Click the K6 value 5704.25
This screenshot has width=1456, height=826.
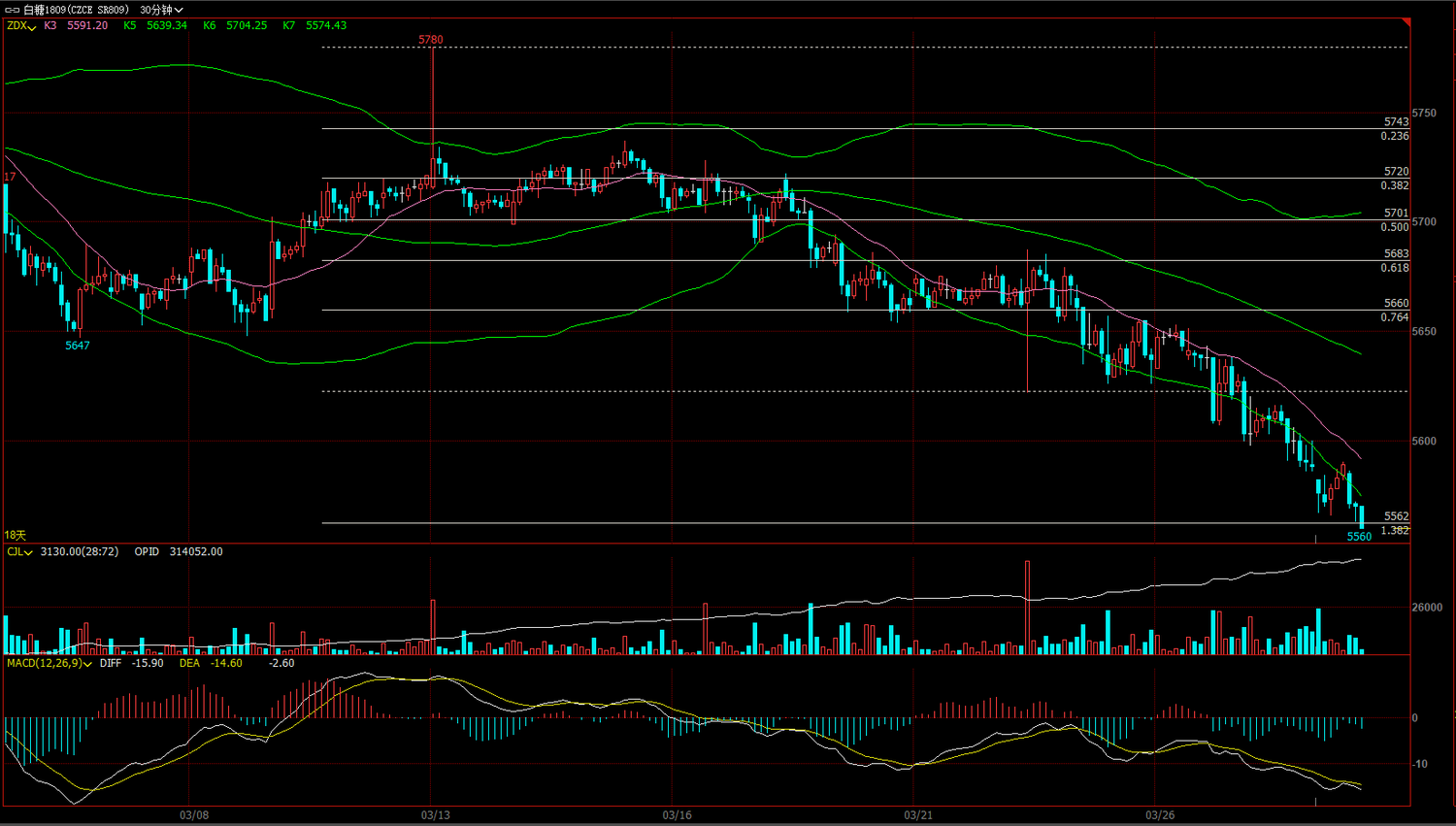tap(247, 25)
